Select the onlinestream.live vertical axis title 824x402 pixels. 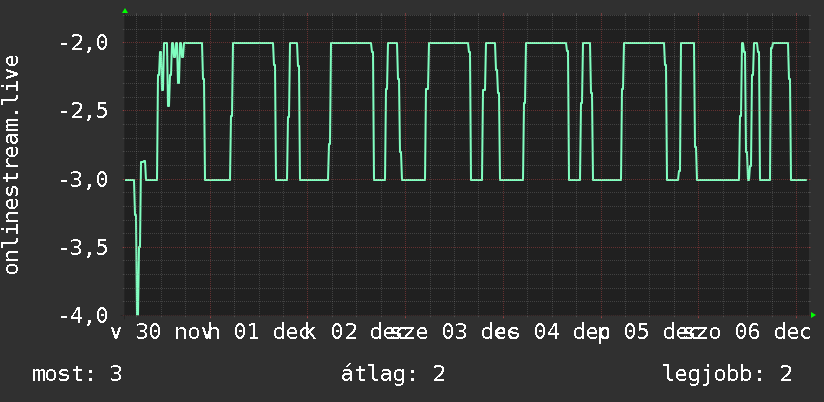tap(11, 164)
